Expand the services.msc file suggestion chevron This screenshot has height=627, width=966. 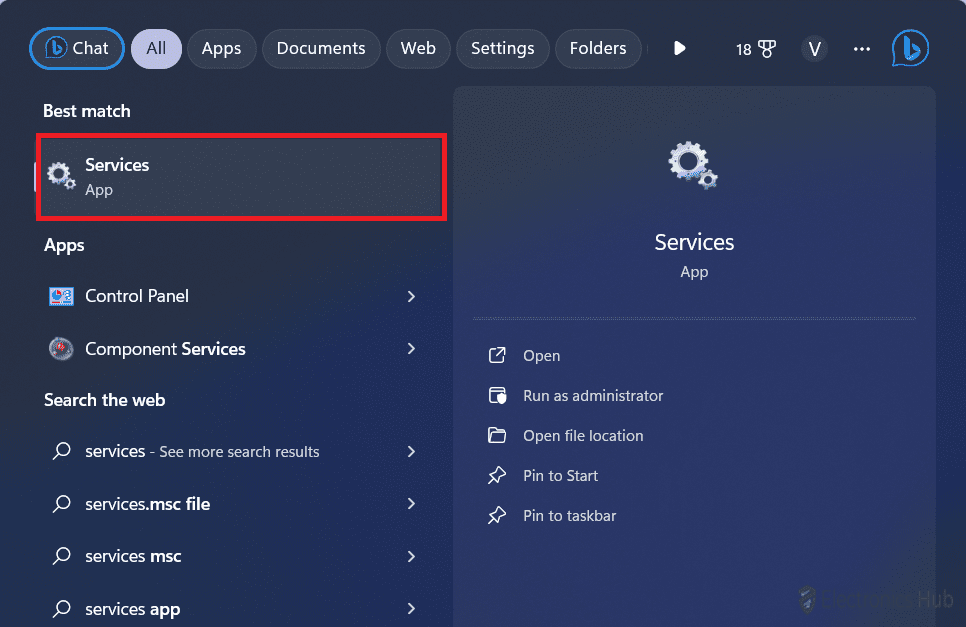(411, 504)
